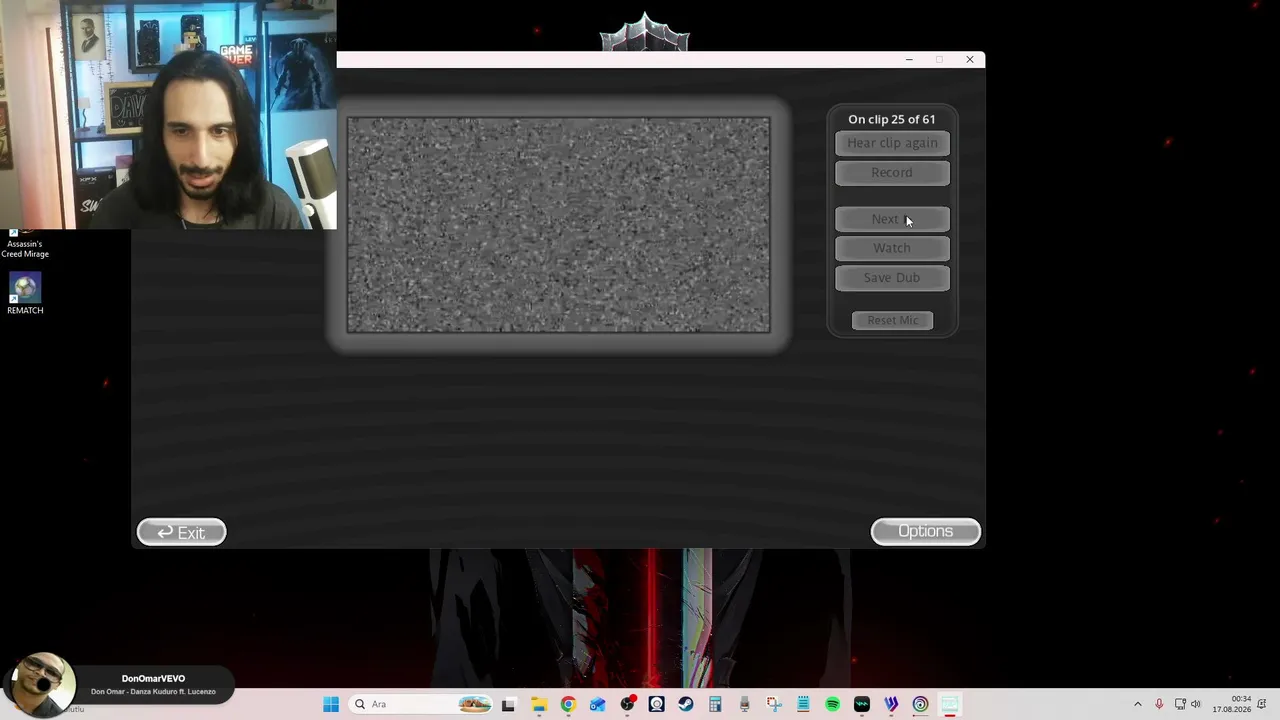Click the DonOmarVEVO now-playing overlay

[x=118, y=685]
